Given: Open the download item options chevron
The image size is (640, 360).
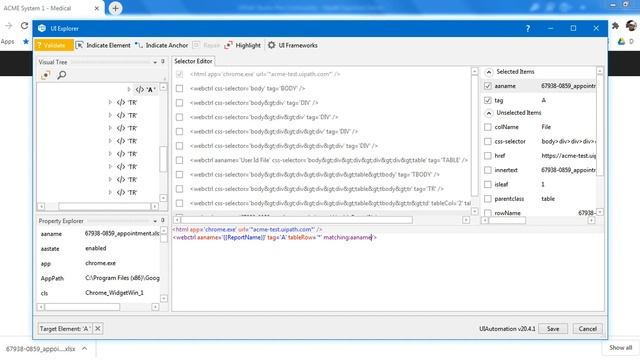Looking at the screenshot, I should [x=84, y=349].
